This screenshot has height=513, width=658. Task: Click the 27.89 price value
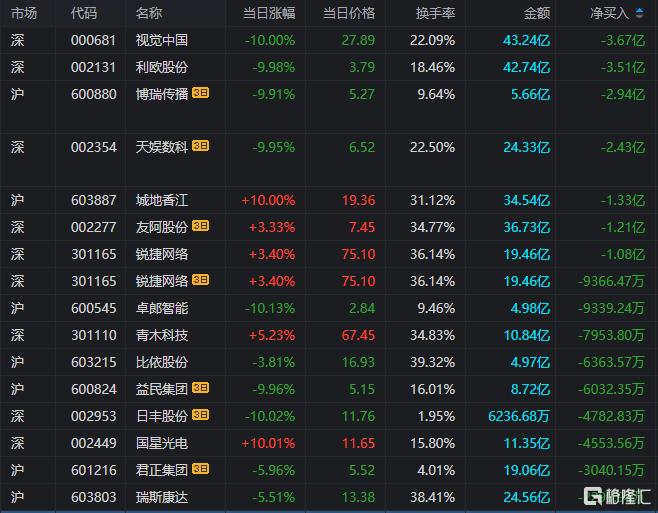[x=358, y=40]
